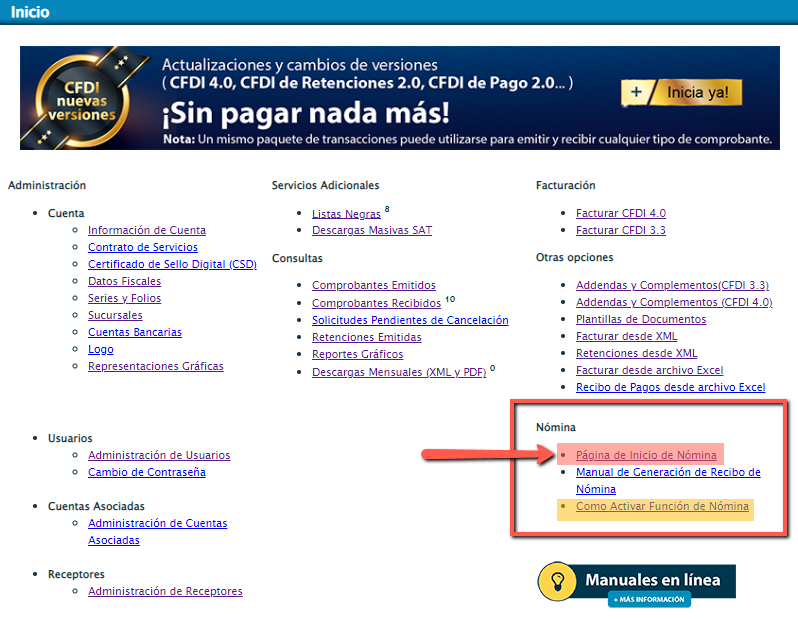Viewport: 798px width, 619px height.
Task: Open Solicitudes Pendientes de Cancelación
Action: click(410, 320)
